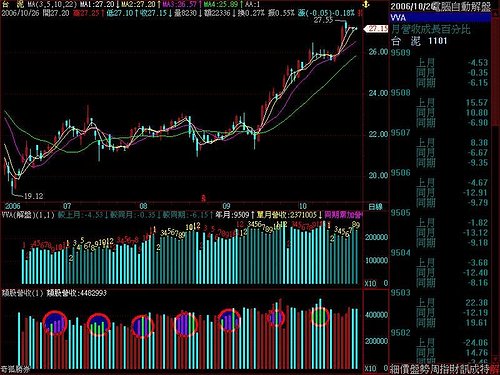Click the small blue circled marker near 400000
500x375 pixels.
click(276, 318)
